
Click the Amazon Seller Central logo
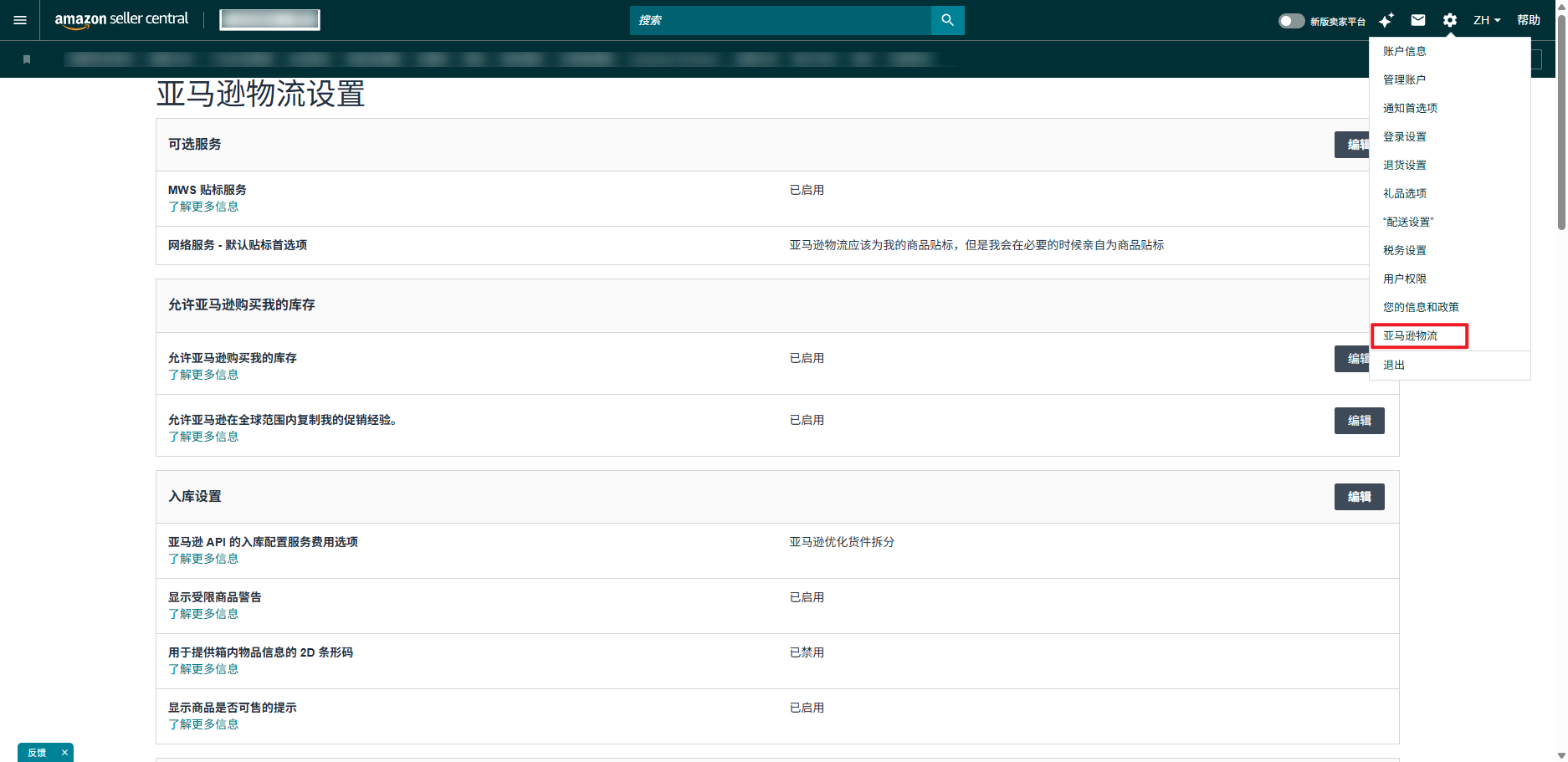pyautogui.click(x=121, y=19)
